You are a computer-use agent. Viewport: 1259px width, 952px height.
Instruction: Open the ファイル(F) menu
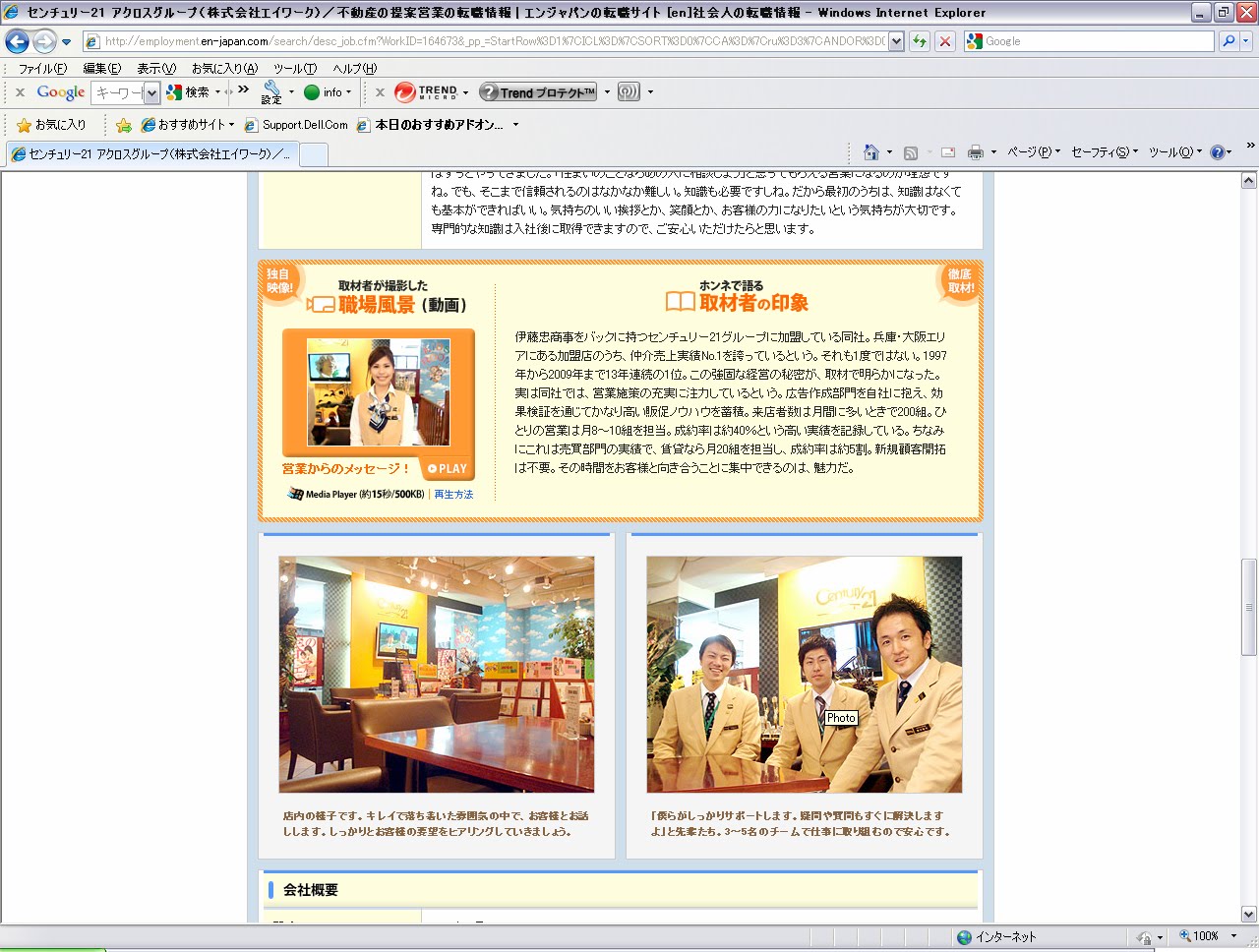(42, 68)
